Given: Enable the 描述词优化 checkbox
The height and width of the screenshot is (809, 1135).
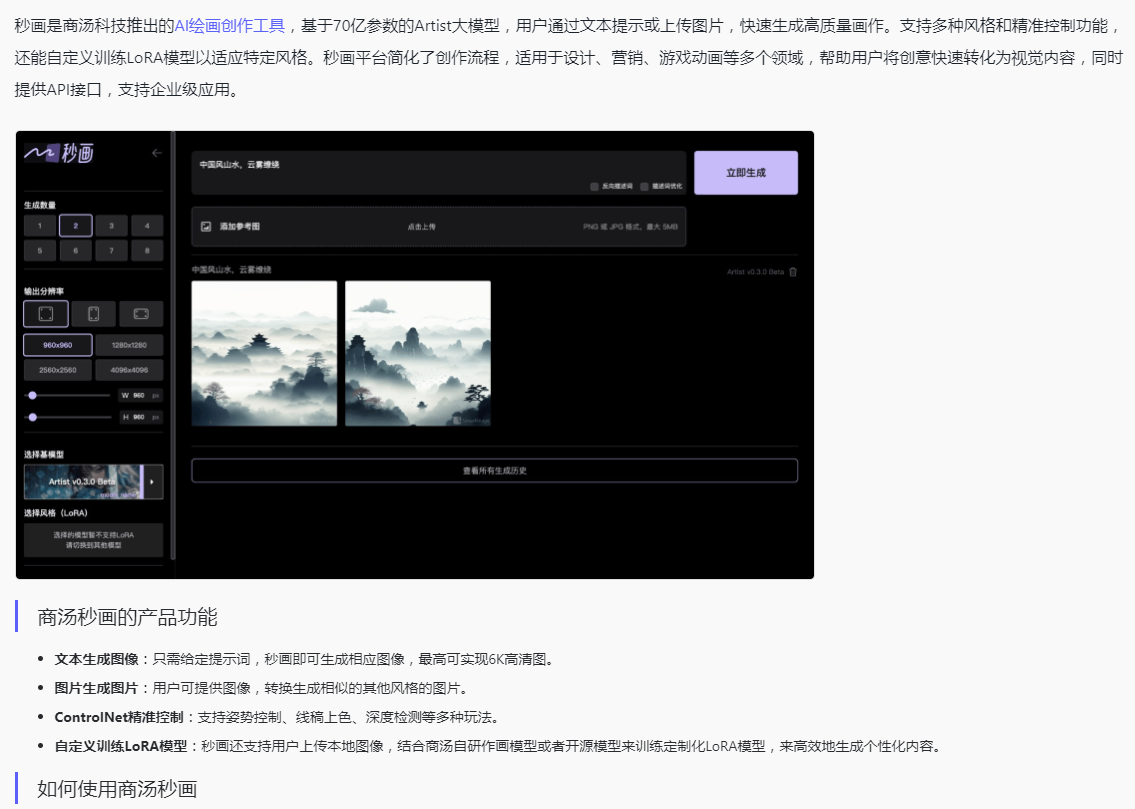Looking at the screenshot, I should click(644, 186).
